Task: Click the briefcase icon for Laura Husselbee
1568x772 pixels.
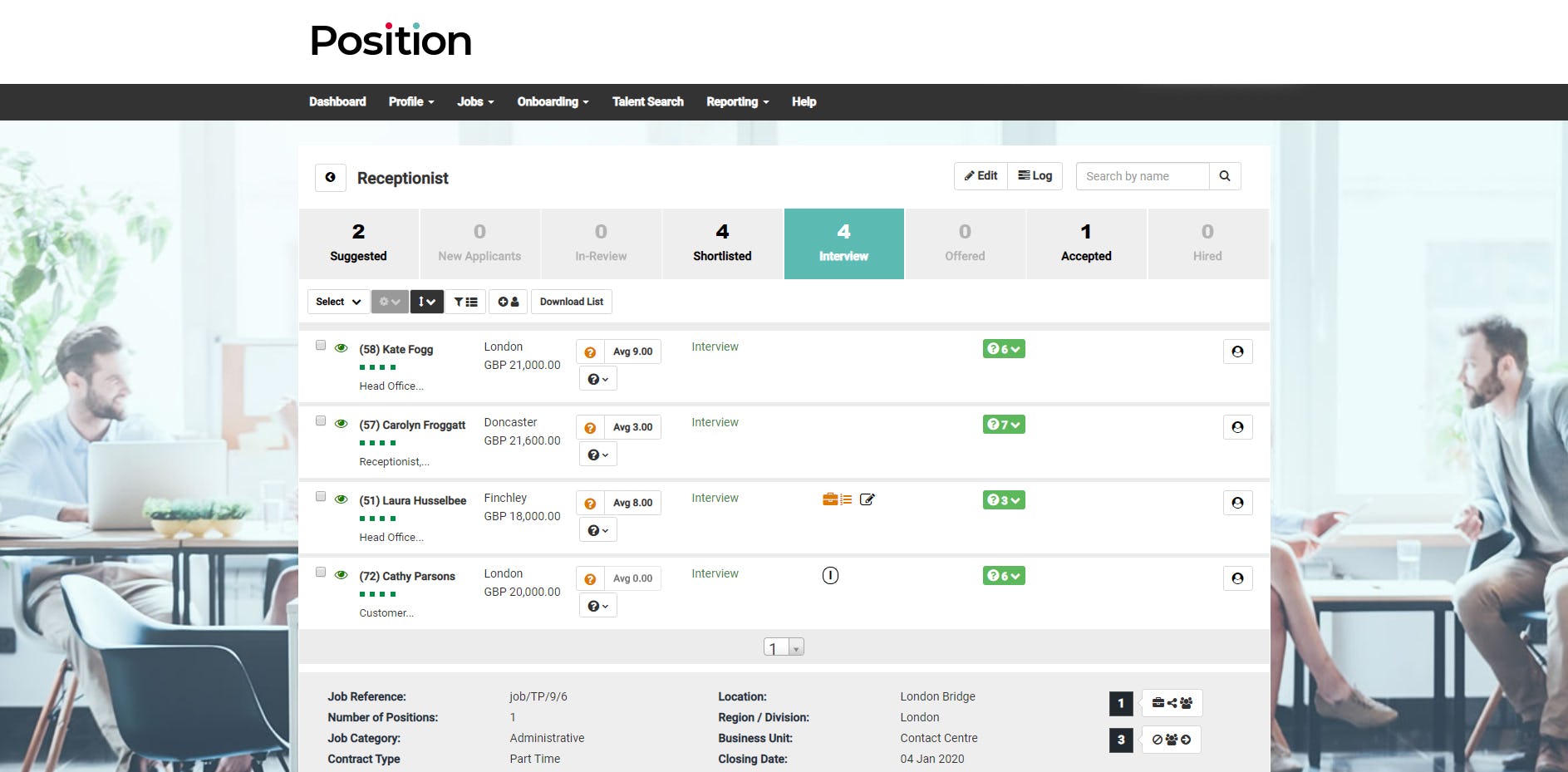Action: [x=829, y=499]
